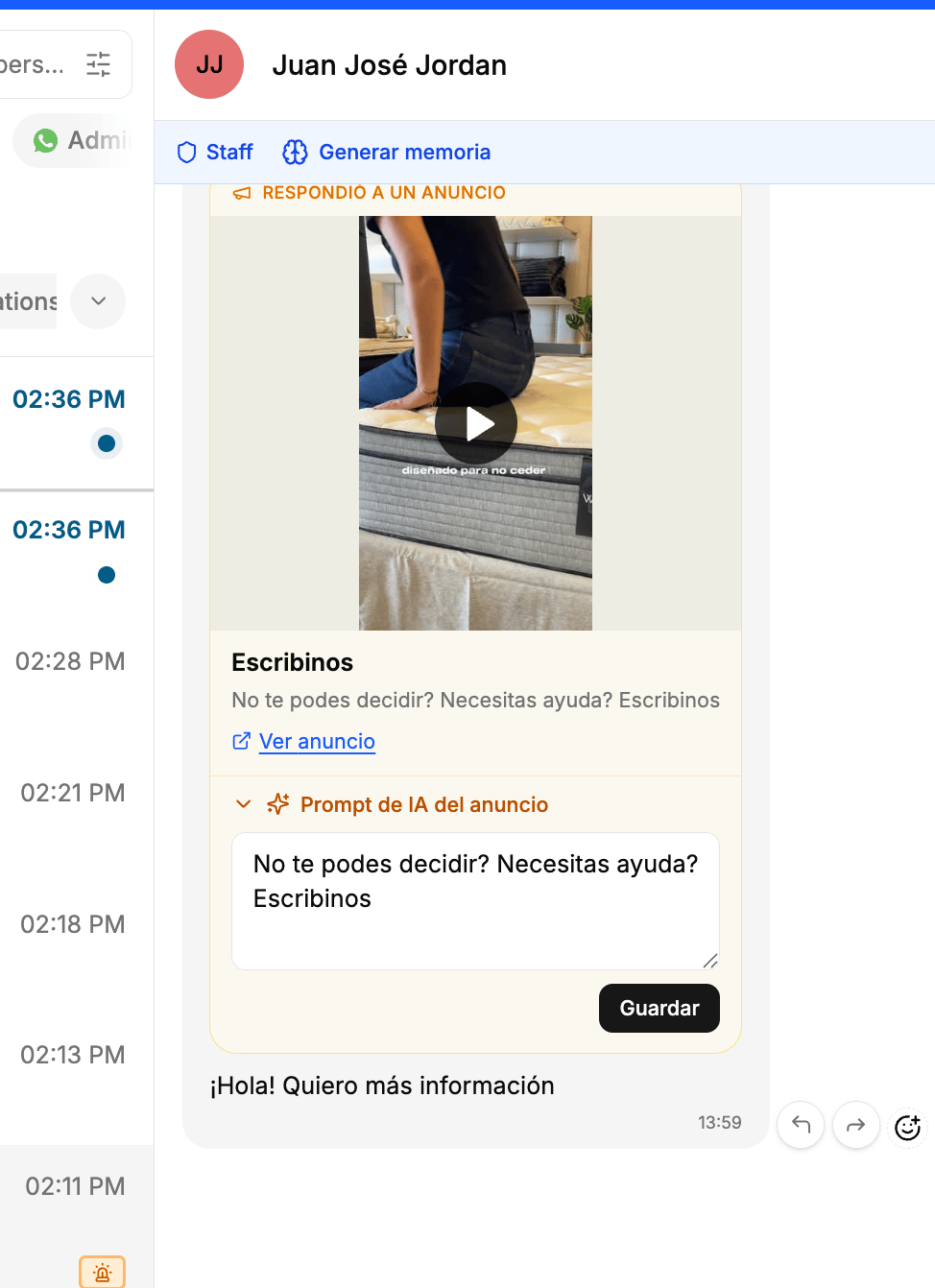The image size is (935, 1288).
Task: Click Generar memoria button
Action: pyautogui.click(x=387, y=152)
